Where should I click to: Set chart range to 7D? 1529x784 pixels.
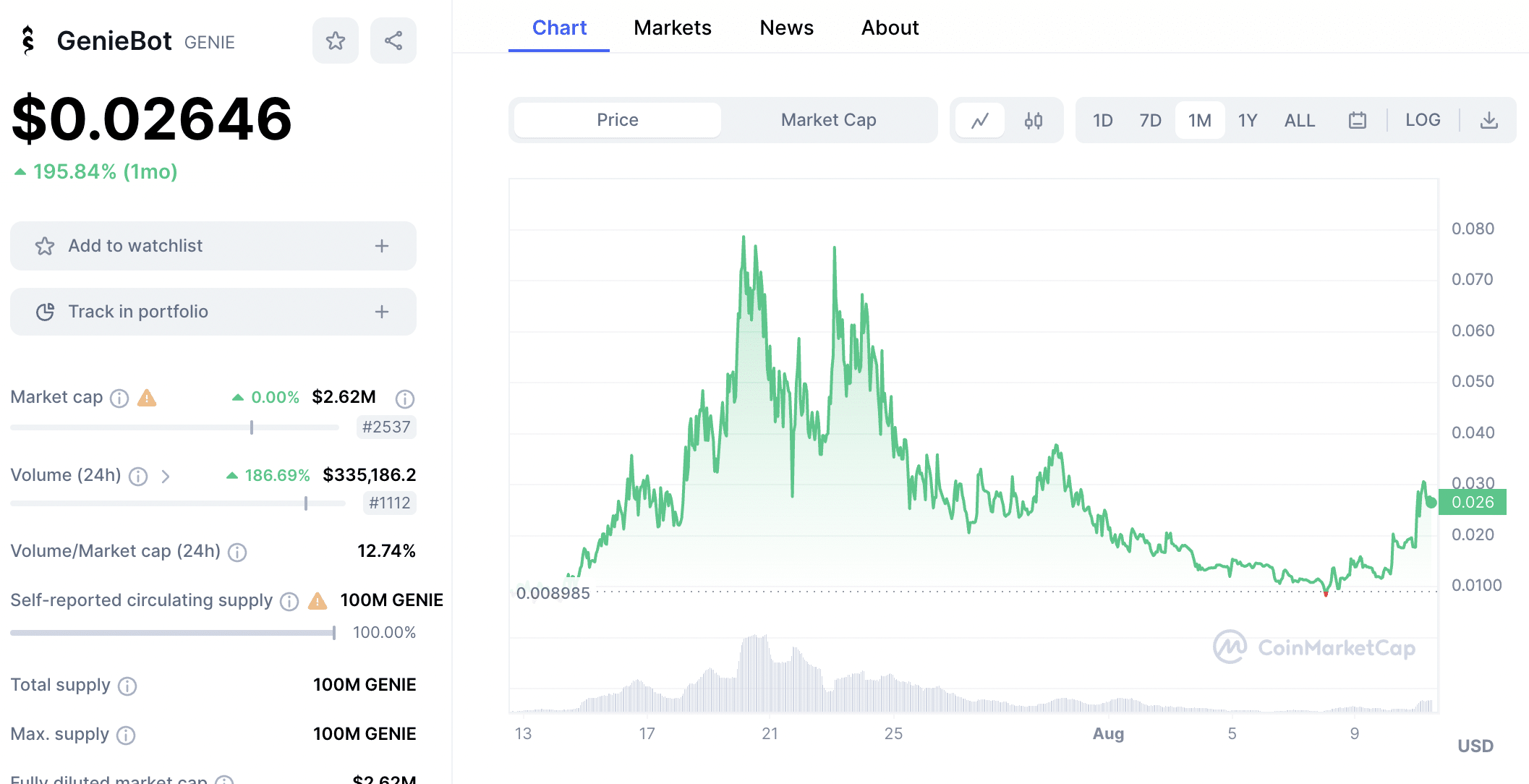coord(1151,120)
